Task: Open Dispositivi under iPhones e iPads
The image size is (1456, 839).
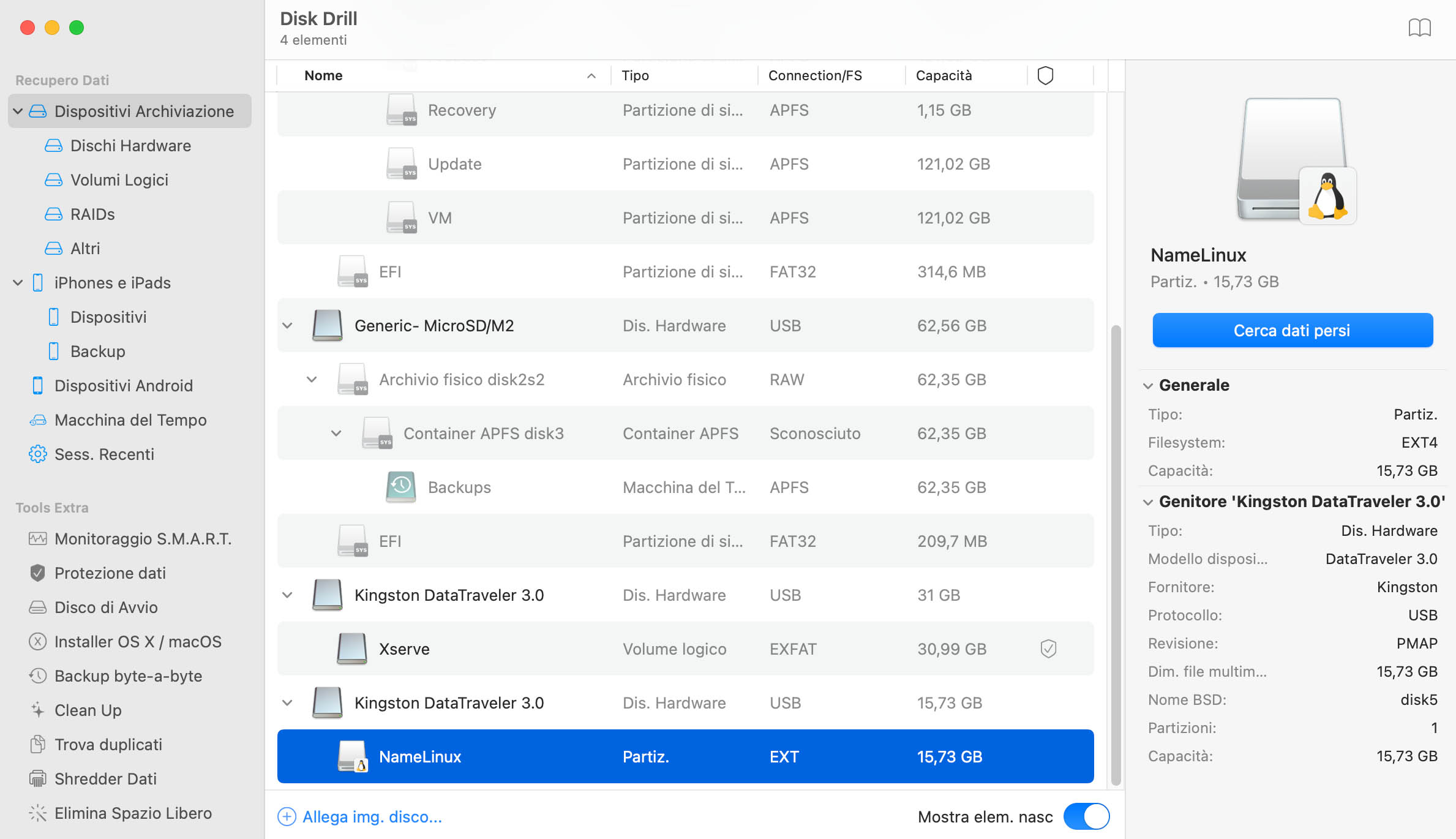Action: (x=108, y=317)
